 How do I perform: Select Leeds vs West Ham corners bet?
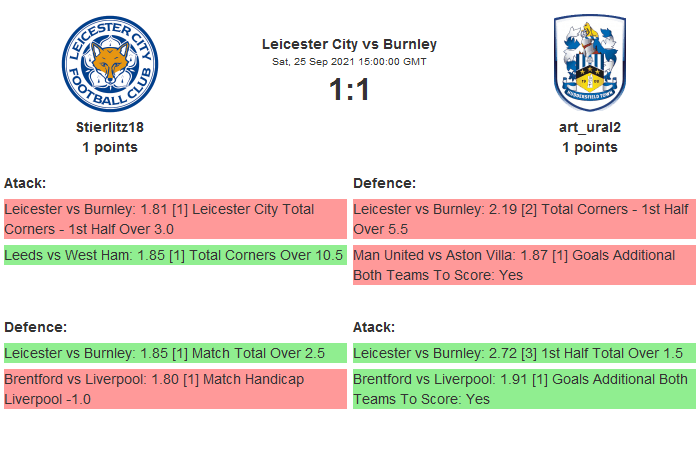pos(175,255)
